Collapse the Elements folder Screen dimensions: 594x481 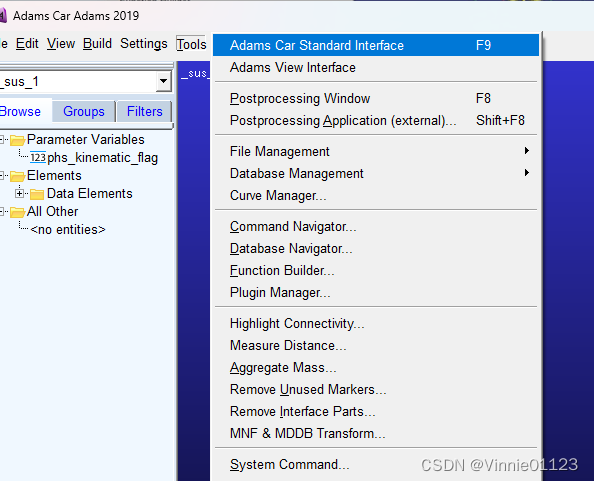pyautogui.click(x=2, y=176)
